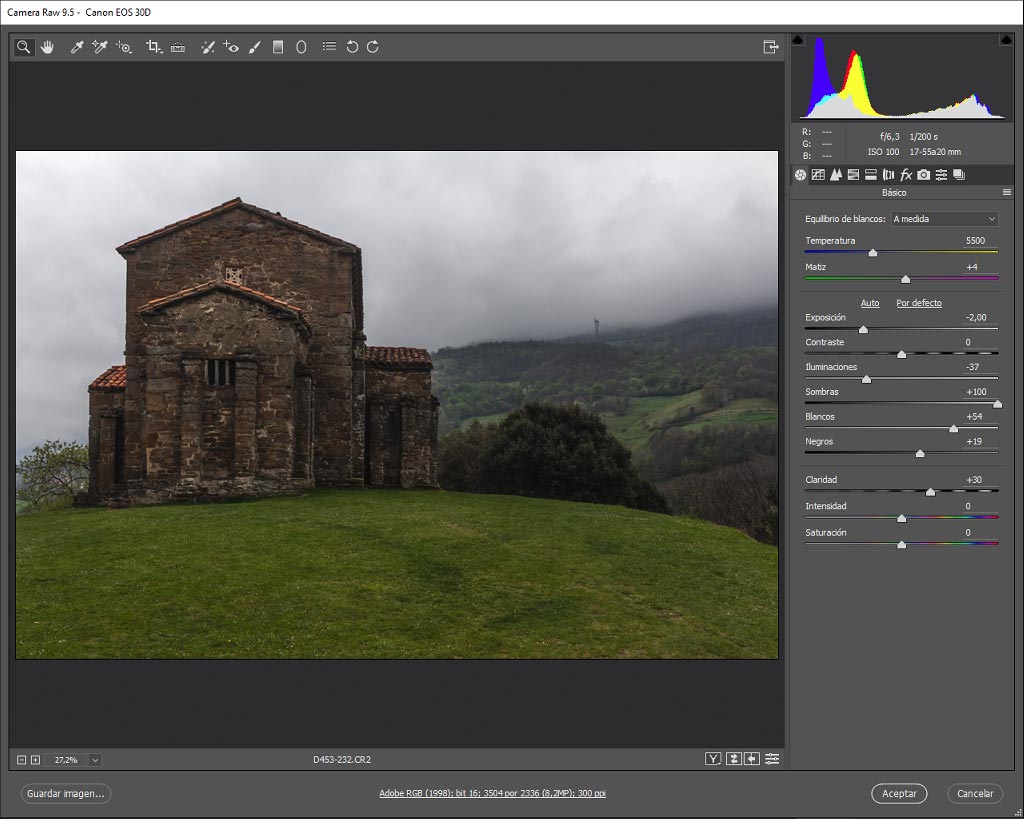Cycle before/after preview views
Viewport: 1024px width, 819px height.
(x=713, y=759)
